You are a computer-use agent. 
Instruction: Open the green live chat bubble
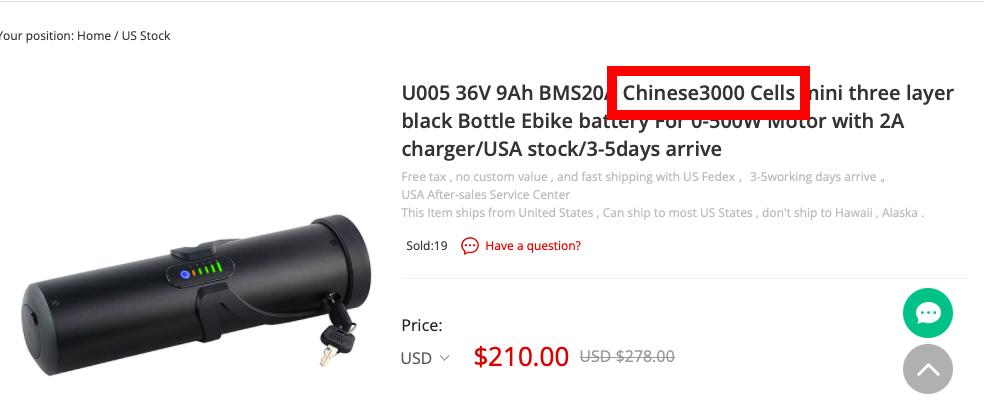pos(928,313)
